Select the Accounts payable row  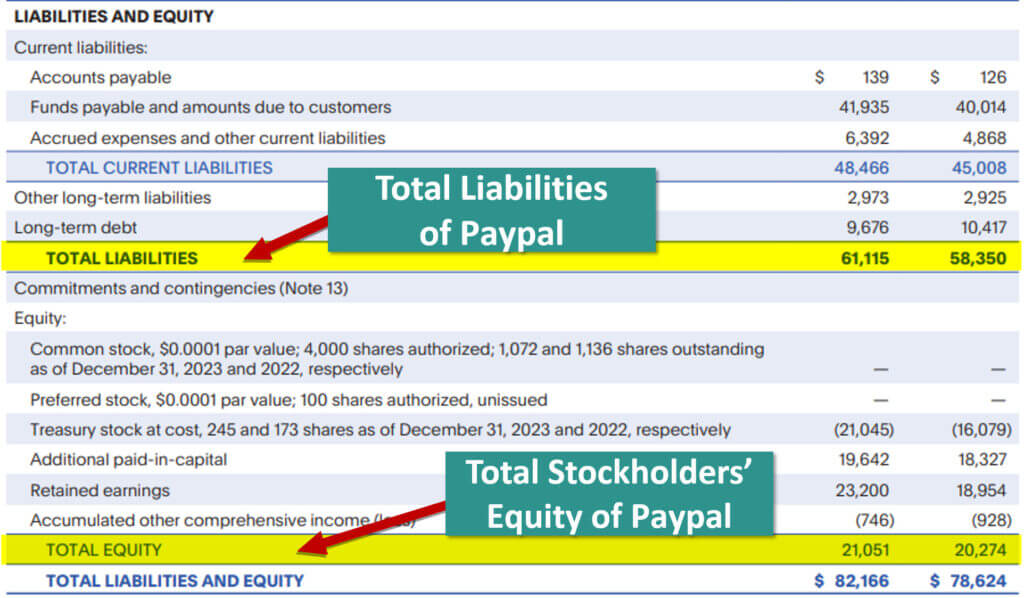click(99, 76)
